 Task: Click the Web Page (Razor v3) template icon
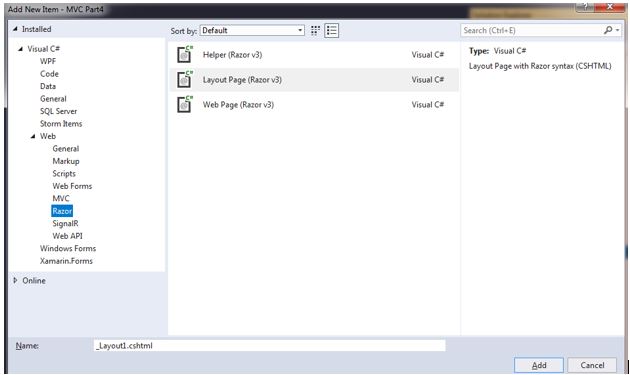[185, 105]
